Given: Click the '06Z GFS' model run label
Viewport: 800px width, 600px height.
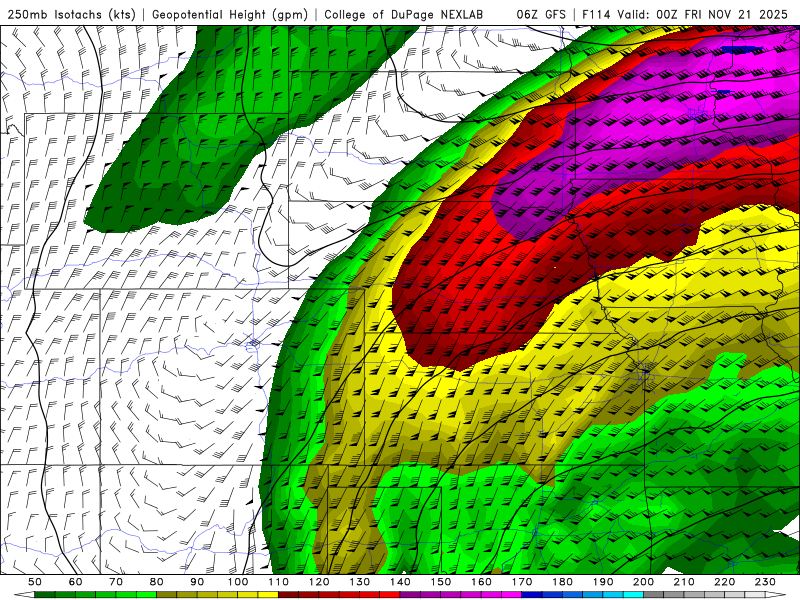Looking at the screenshot, I should pos(541,15).
